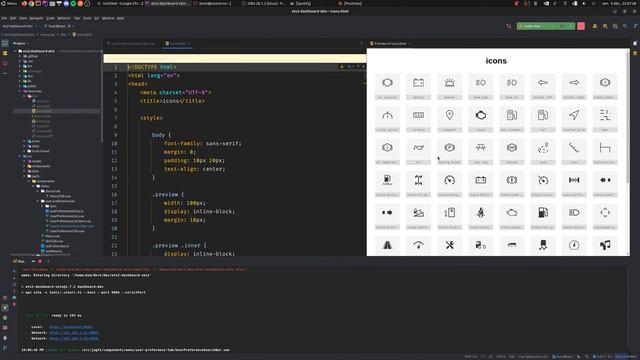The image size is (640, 360).
Task: Click the trailer hitch icon
Action: (605, 148)
